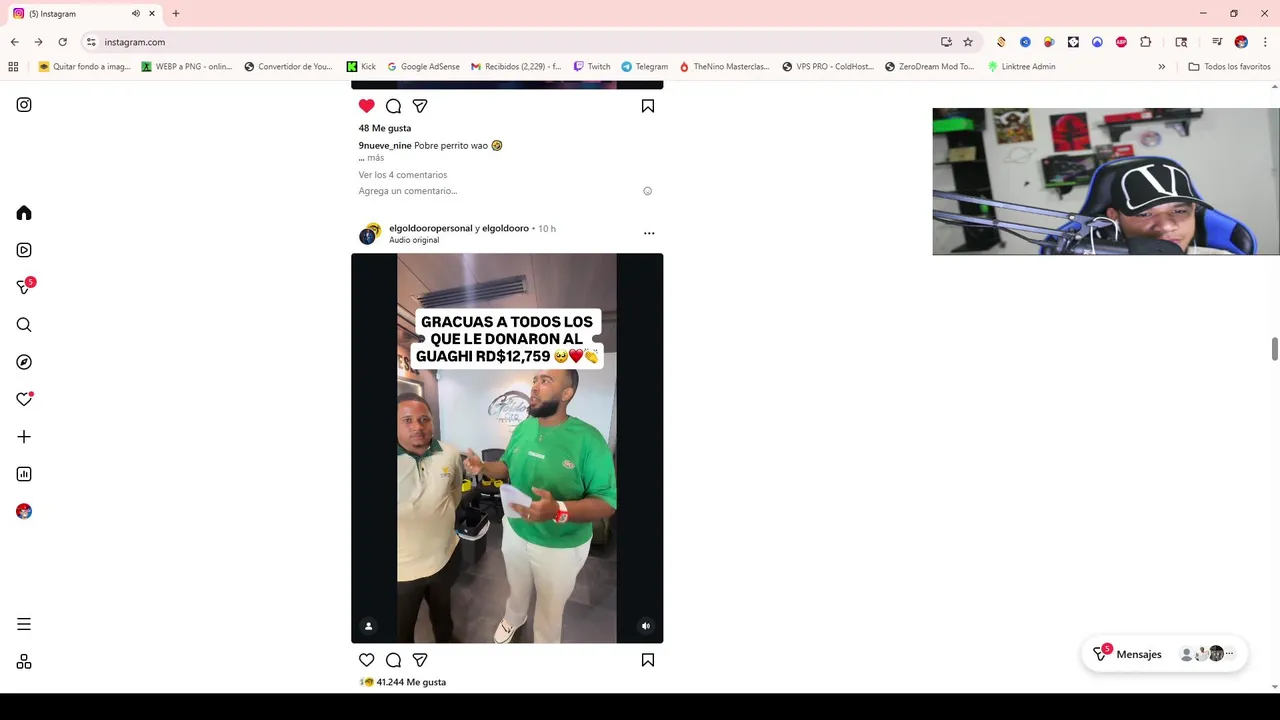Viewport: 1280px width, 720px height.
Task: Save the elgoldooropersonal post with bookmark
Action: tap(648, 660)
